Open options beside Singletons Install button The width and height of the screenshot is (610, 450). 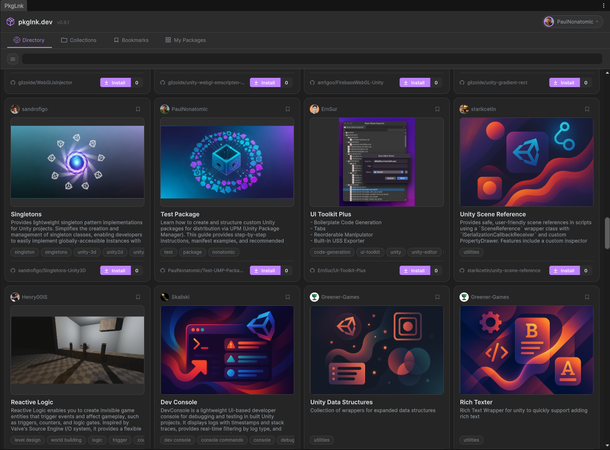(137, 270)
